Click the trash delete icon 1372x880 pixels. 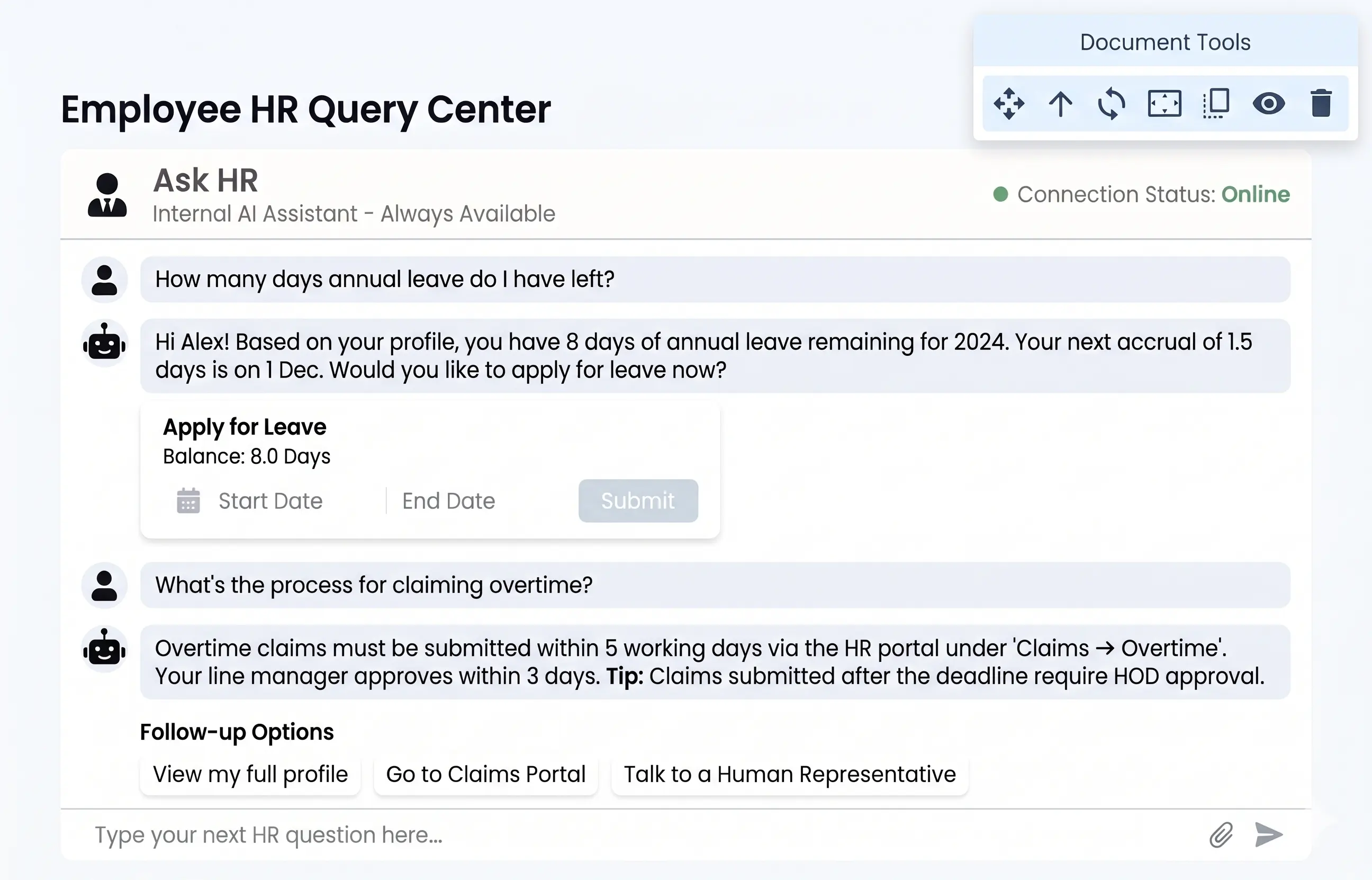(x=1321, y=103)
